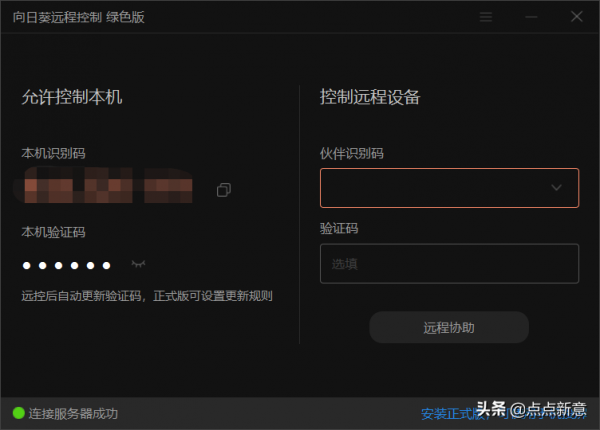Copy the local identification code
The width and height of the screenshot is (600, 430).
click(x=224, y=190)
